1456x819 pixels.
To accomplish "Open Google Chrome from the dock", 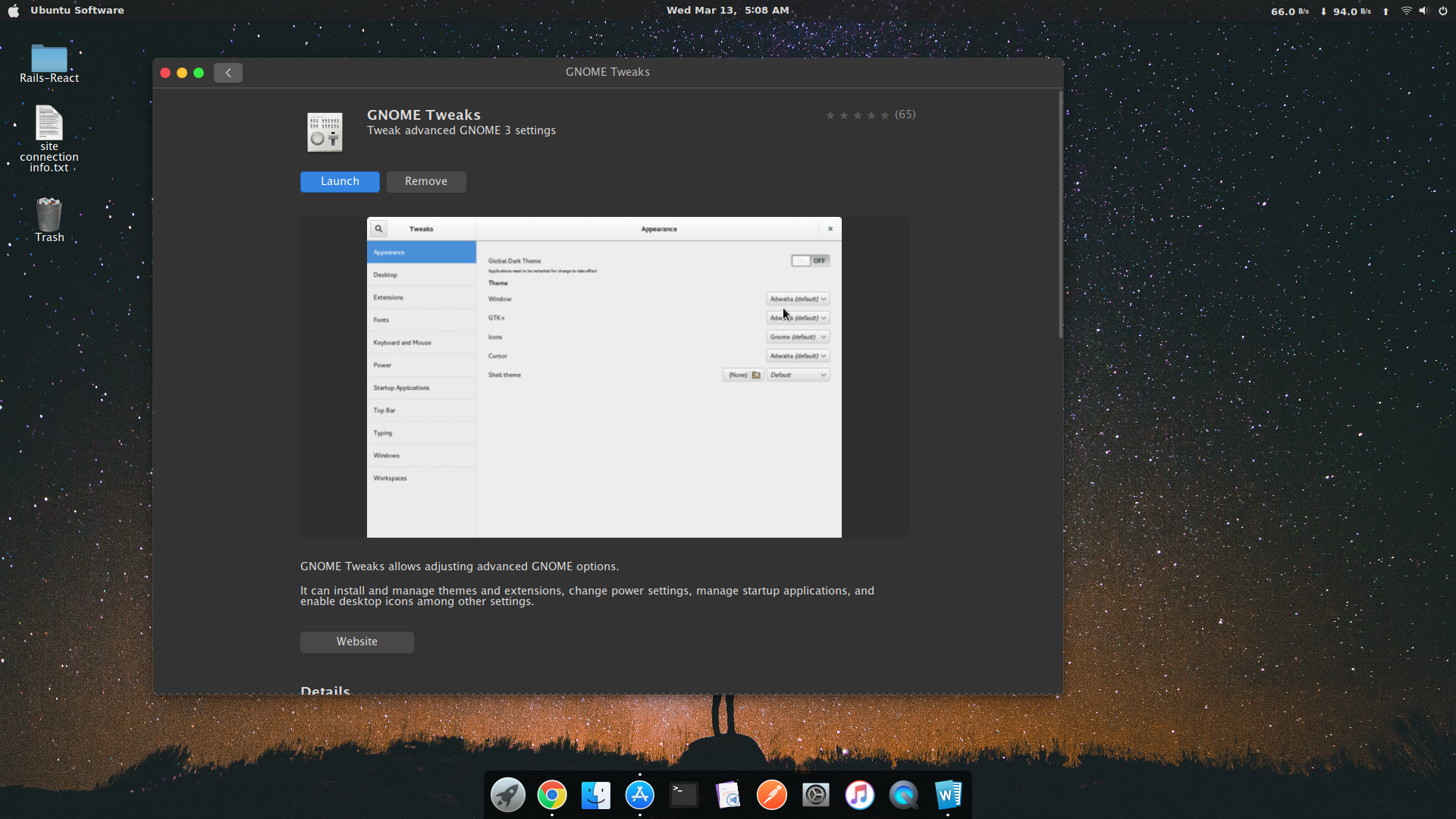I will coord(552,795).
